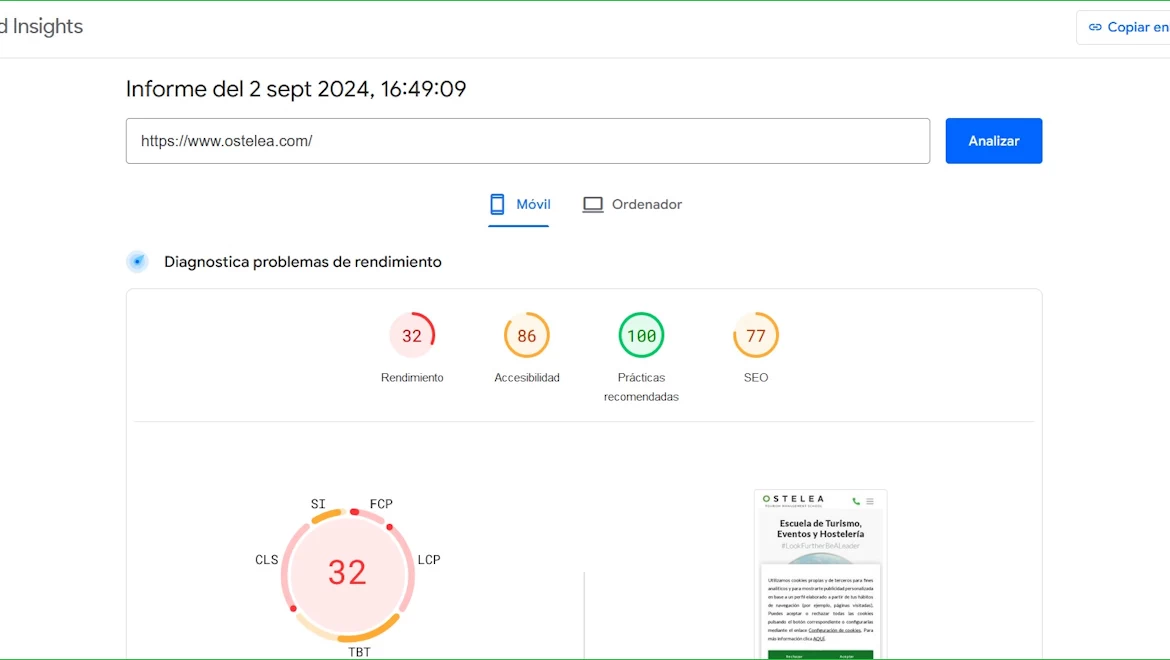Click the TBT metric label
Image resolution: width=1170 pixels, height=660 pixels.
pos(360,652)
